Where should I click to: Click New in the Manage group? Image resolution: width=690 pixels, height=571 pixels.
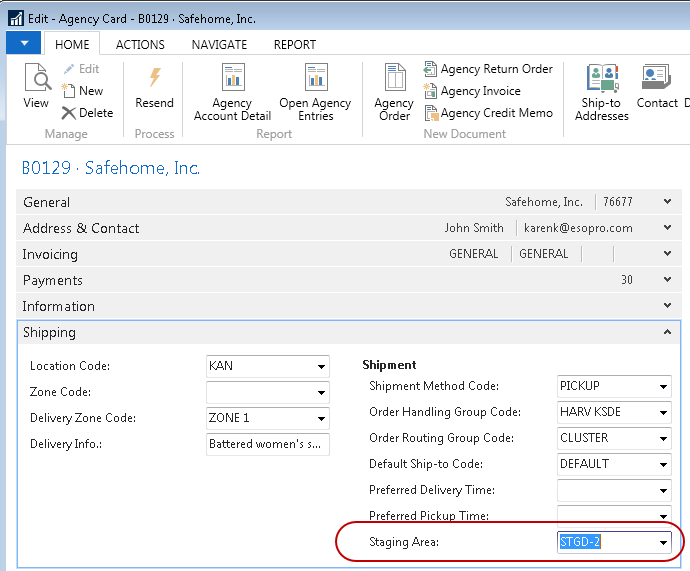click(82, 91)
